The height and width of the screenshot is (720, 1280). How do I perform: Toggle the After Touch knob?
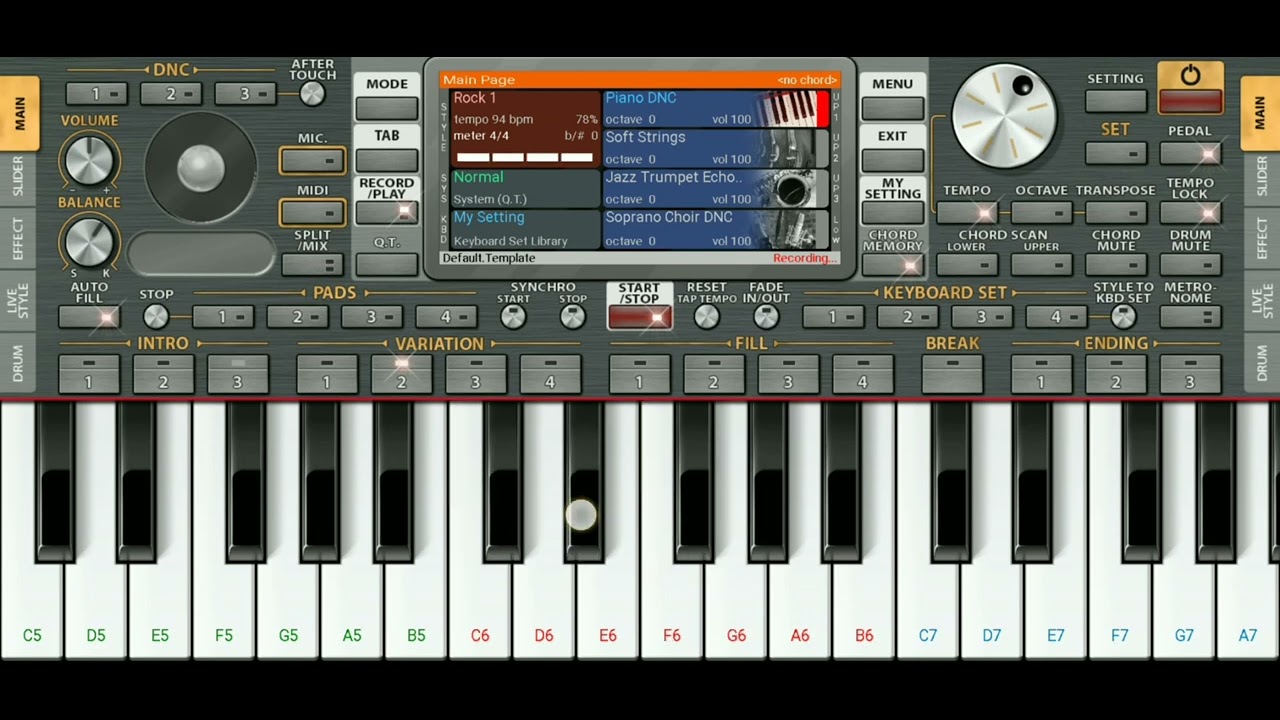click(x=312, y=94)
